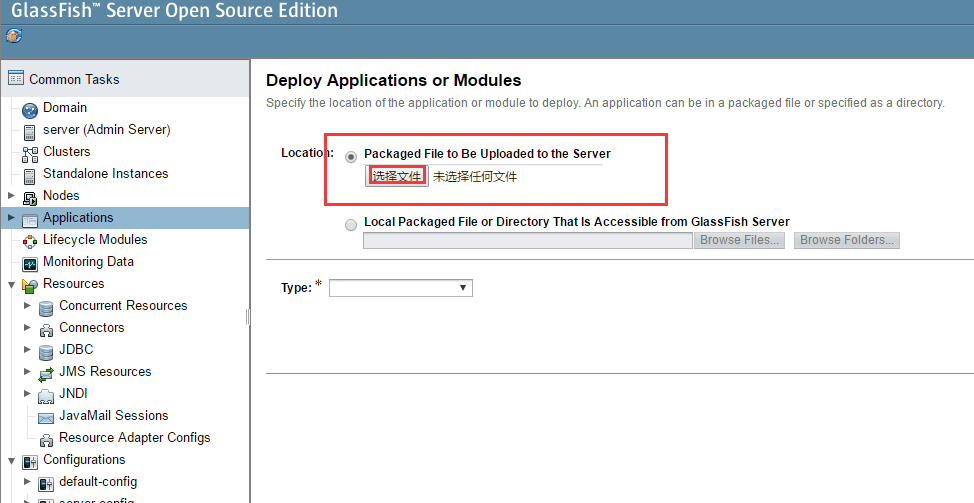Open default-config label in tree
The height and width of the screenshot is (503, 974).
tap(98, 481)
